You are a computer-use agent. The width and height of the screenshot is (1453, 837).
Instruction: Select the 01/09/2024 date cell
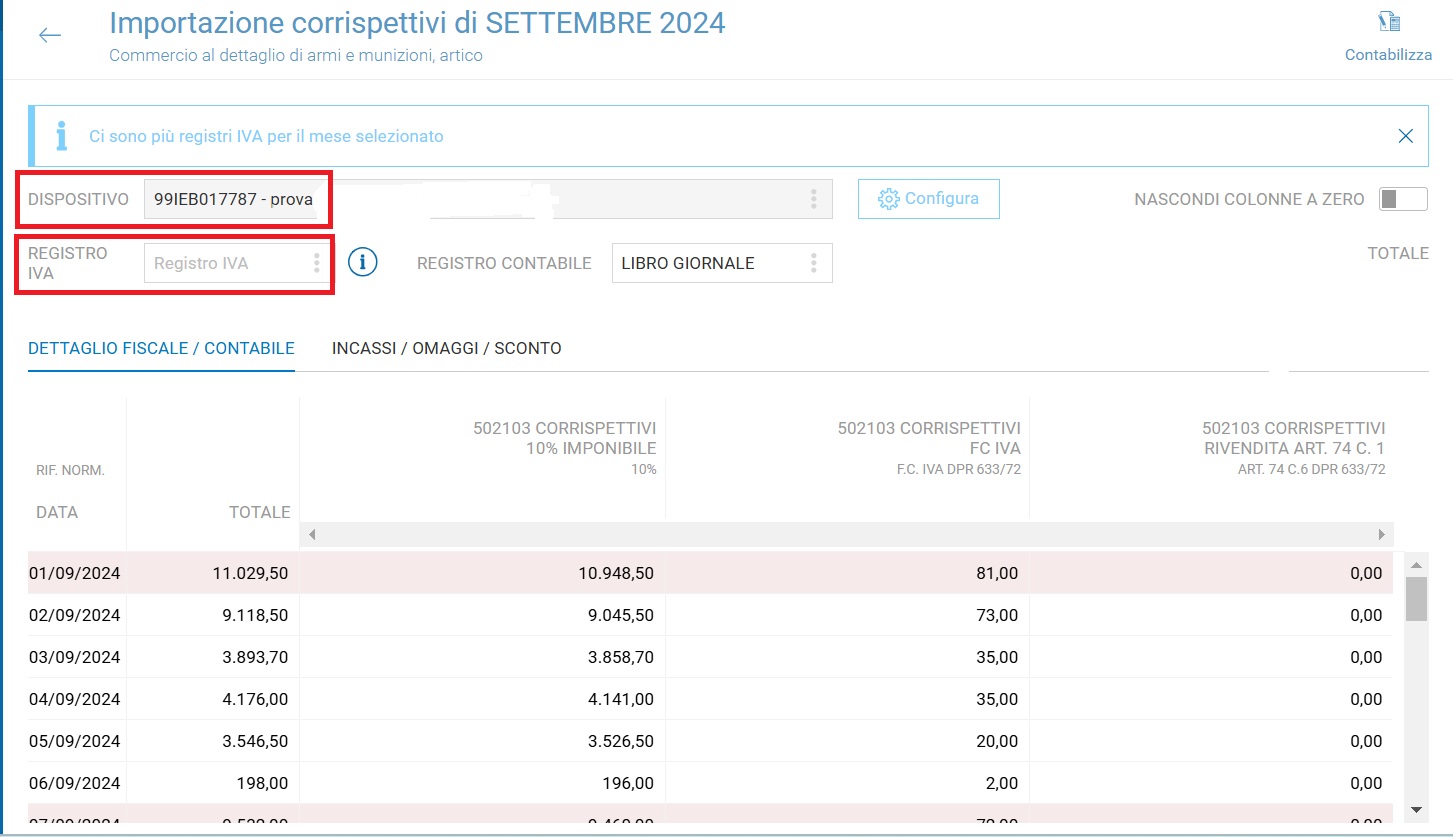click(x=75, y=573)
